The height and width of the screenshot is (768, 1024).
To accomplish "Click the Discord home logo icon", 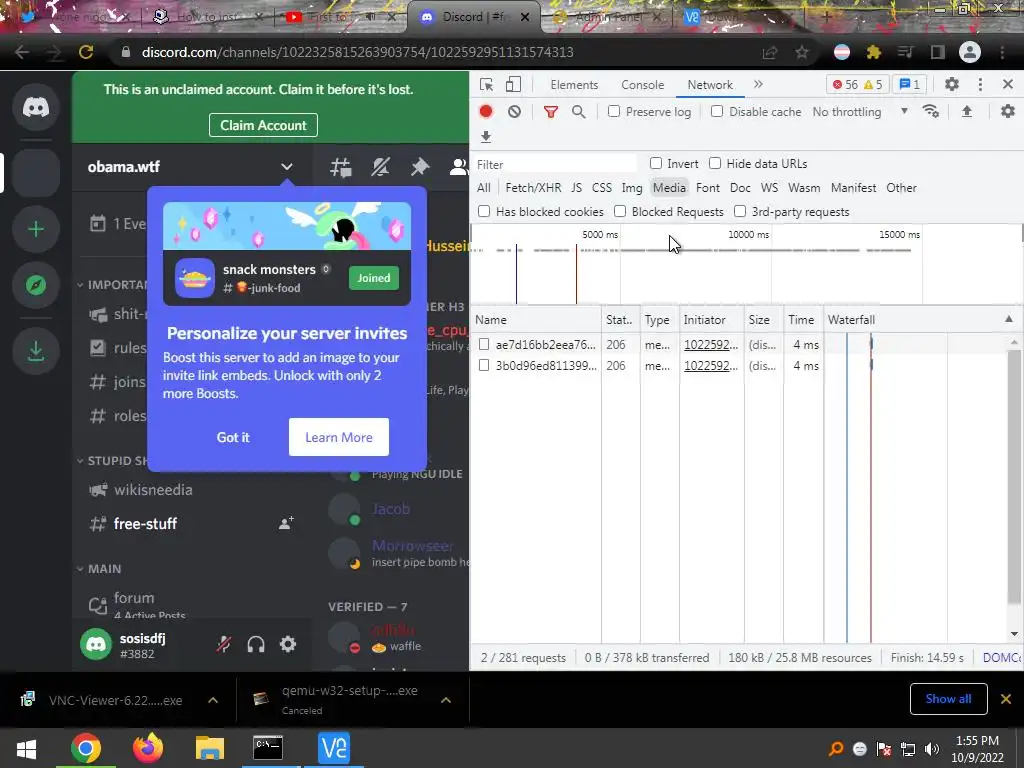I will tap(36, 106).
